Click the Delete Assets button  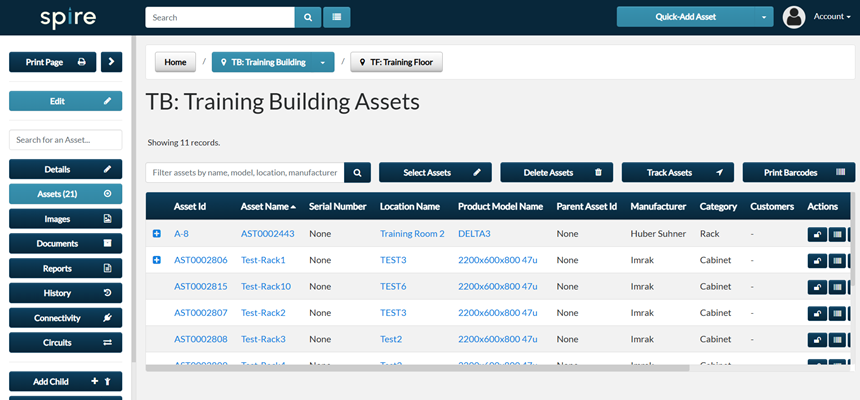pos(555,172)
